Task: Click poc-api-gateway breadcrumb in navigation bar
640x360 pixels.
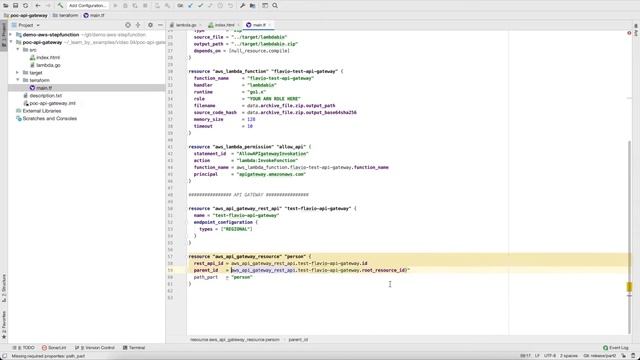Action: [26, 15]
